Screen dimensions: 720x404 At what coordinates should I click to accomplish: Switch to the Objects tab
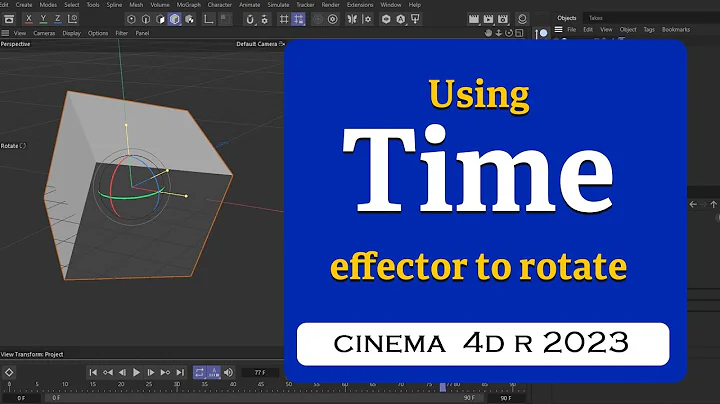coord(567,18)
